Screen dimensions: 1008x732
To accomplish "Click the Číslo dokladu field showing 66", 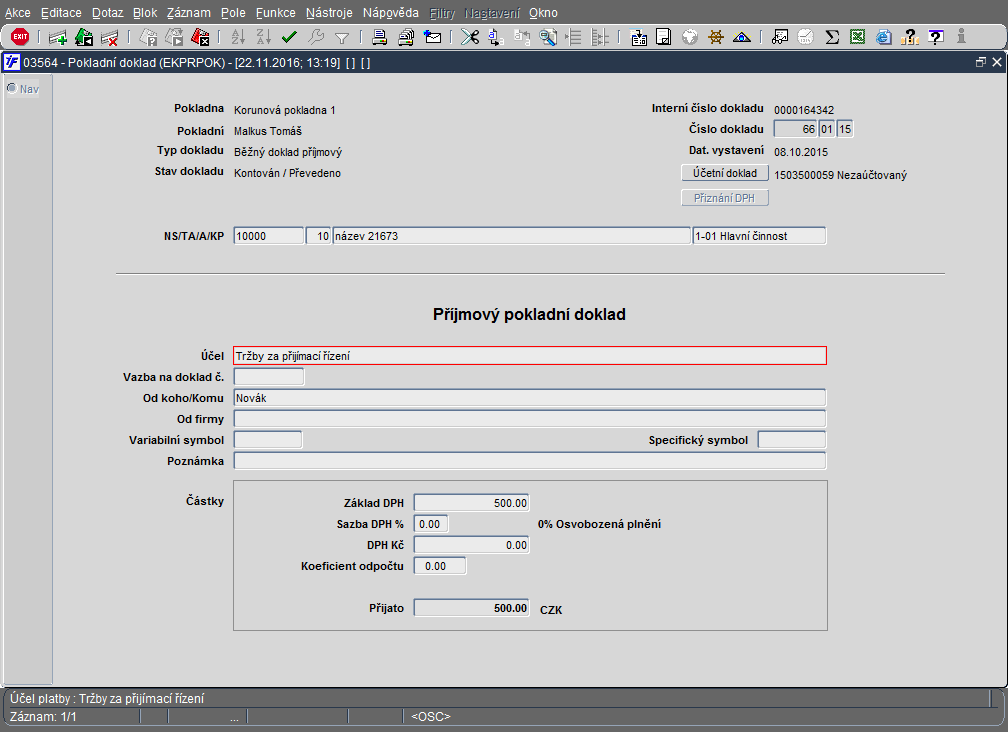I will (x=795, y=129).
